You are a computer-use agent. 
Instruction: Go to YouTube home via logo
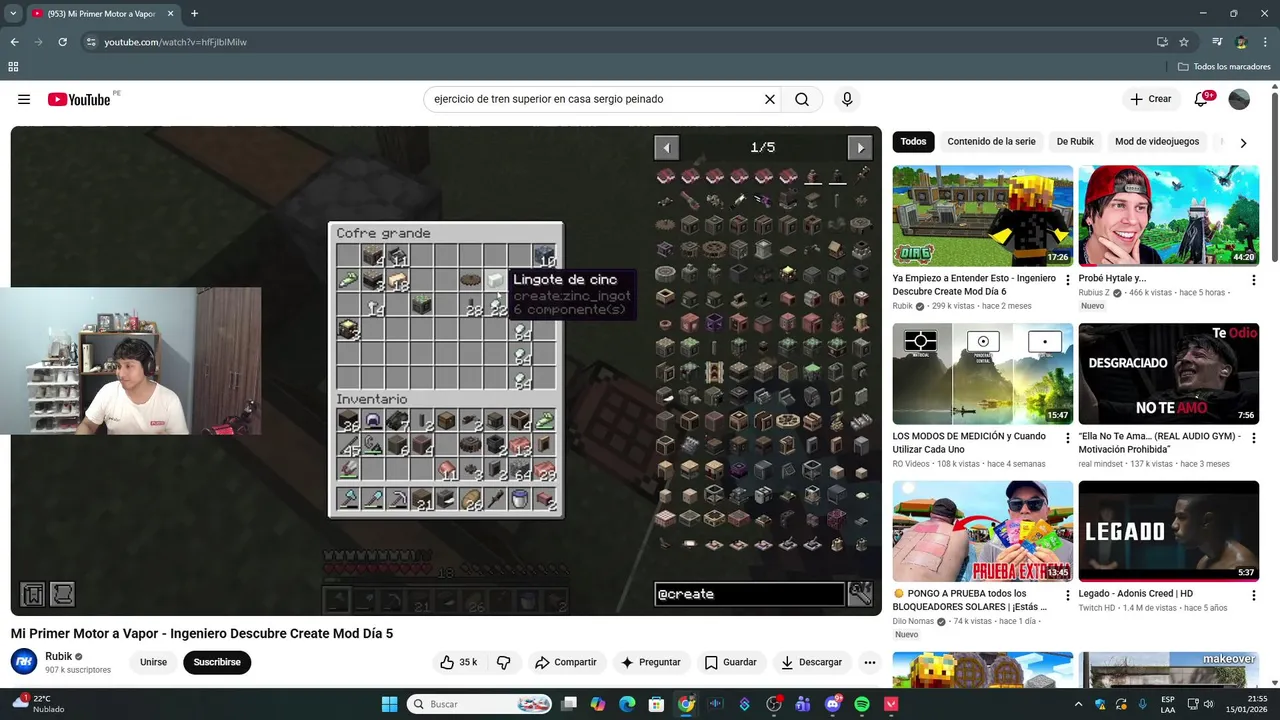click(79, 99)
